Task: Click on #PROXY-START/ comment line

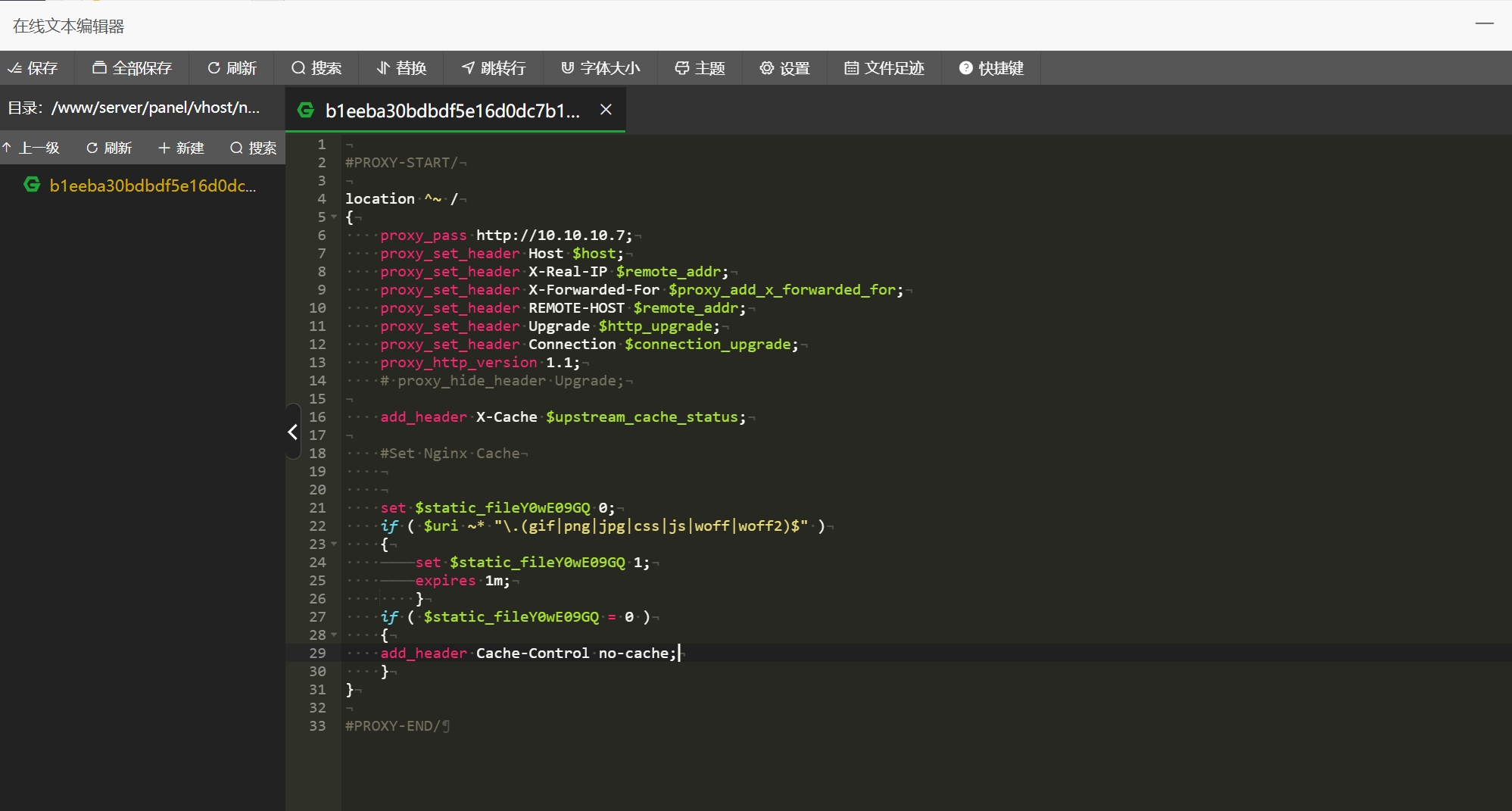Action: point(402,163)
